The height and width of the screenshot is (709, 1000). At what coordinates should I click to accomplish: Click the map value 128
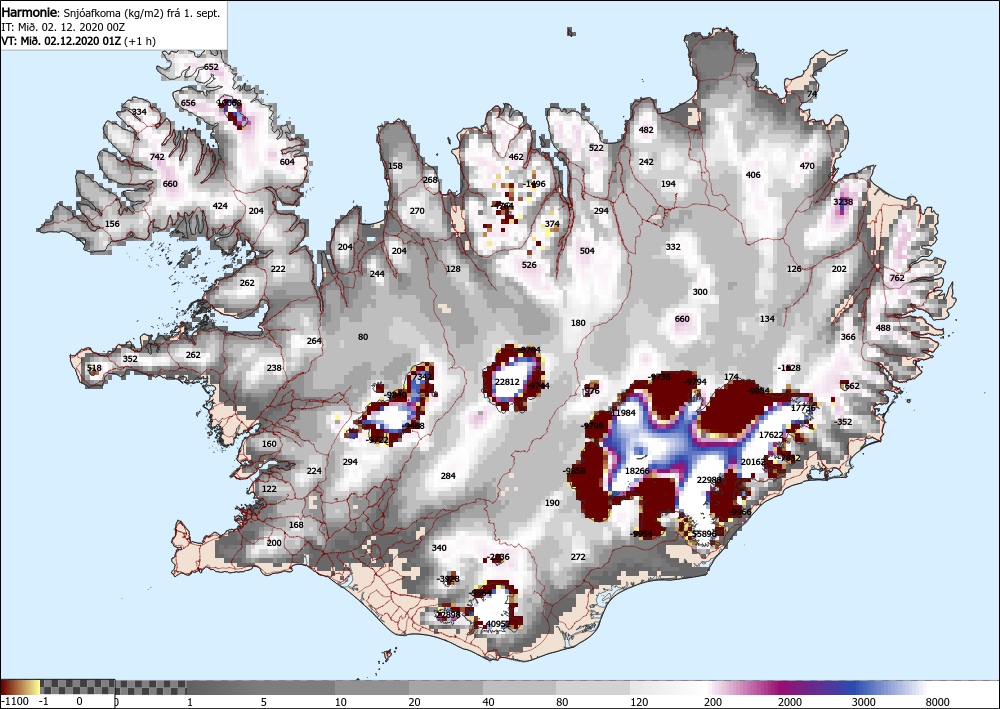(x=453, y=269)
